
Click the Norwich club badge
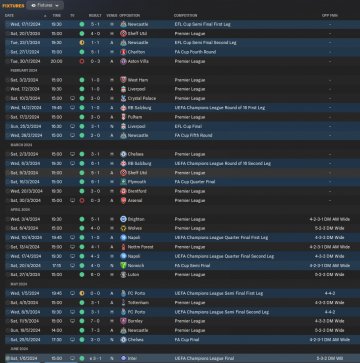[x=123, y=266]
